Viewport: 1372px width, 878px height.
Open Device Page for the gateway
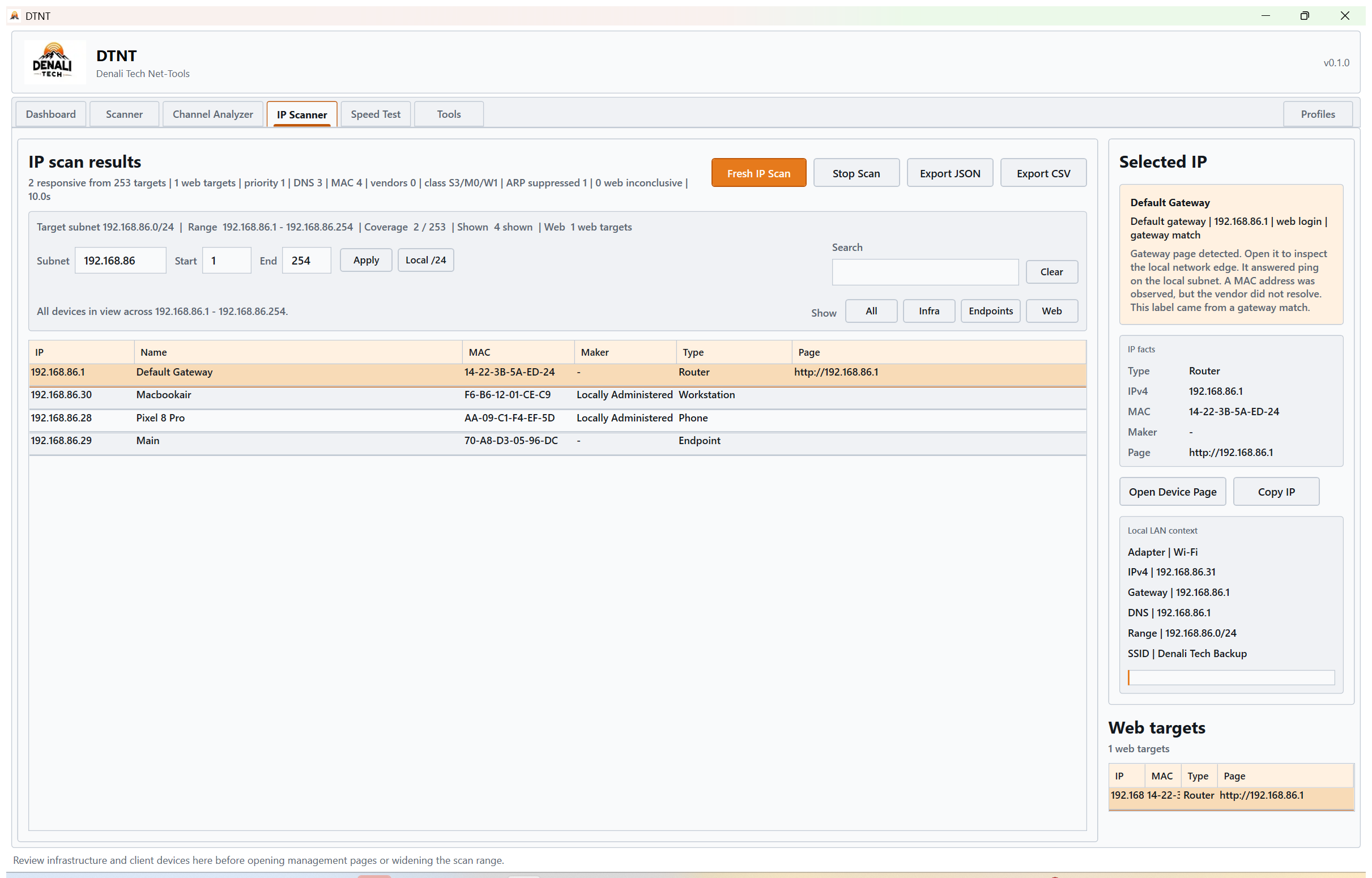[1172, 492]
